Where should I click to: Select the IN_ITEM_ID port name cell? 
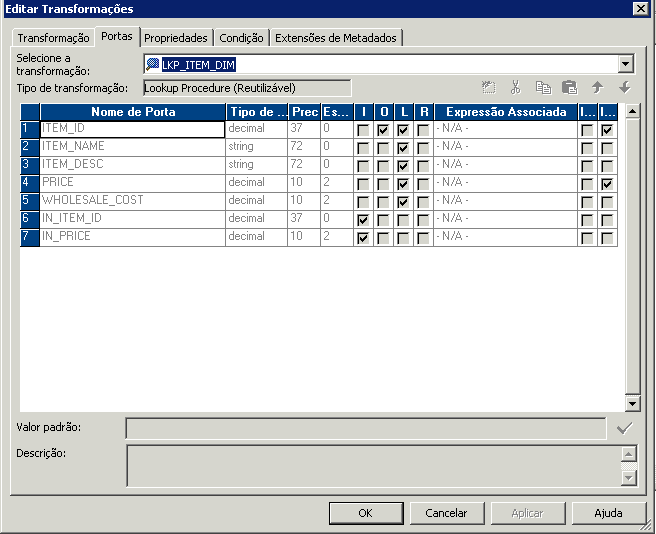pos(133,220)
